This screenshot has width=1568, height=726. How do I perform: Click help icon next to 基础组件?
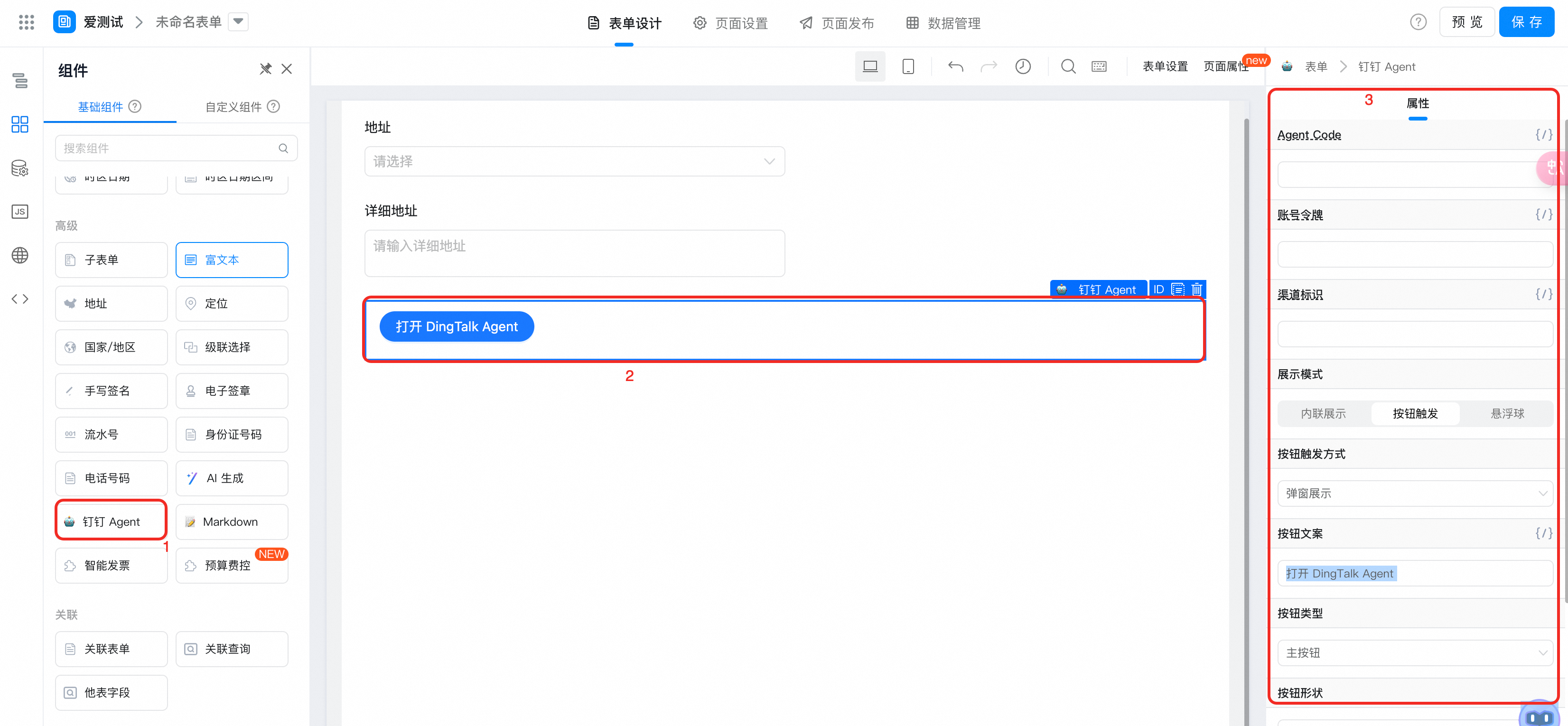135,106
